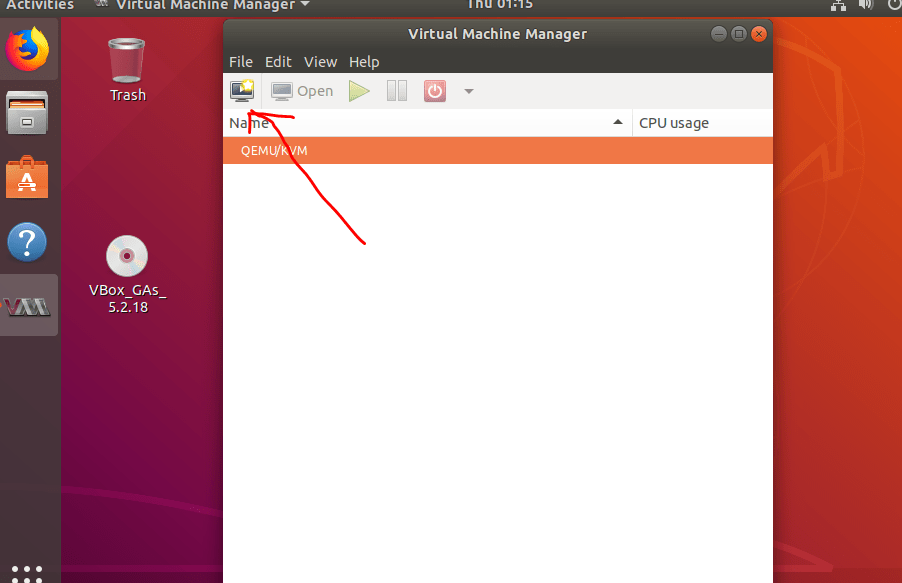902x583 pixels.
Task: Open the Help app from the dock
Action: 27,240
